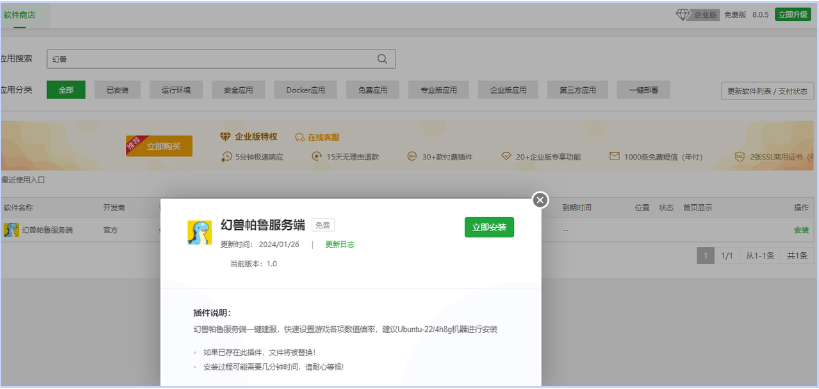Select the 已安装 category tab
The image size is (819, 389).
point(117,90)
